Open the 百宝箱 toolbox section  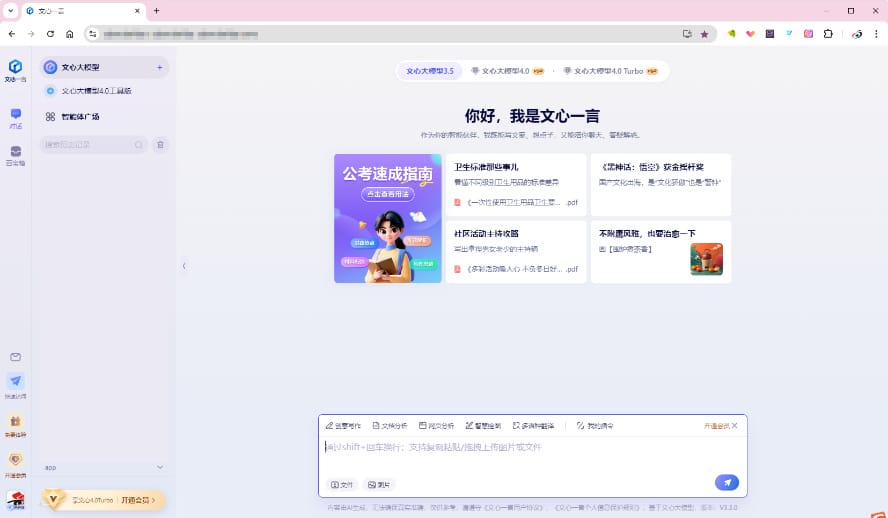coord(16,155)
